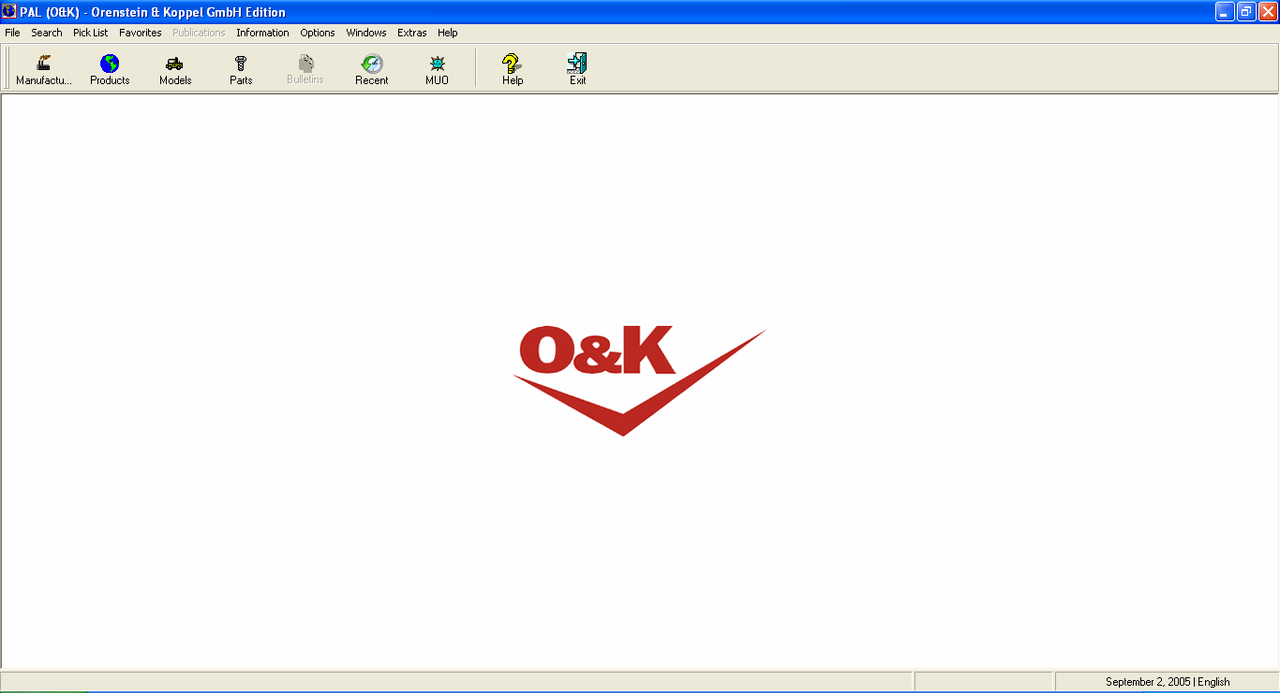Open the Extras menu
This screenshot has width=1280, height=693.
[412, 33]
